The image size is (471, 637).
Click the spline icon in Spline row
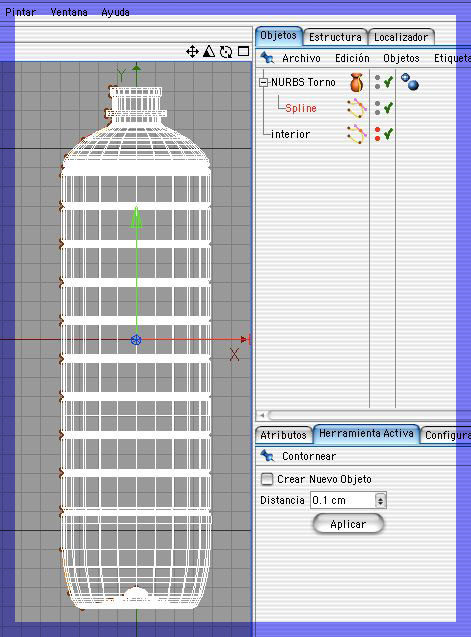click(x=356, y=108)
